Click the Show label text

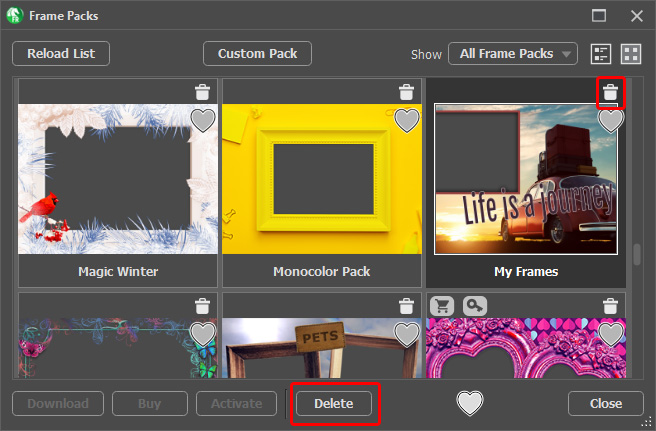[x=426, y=54]
